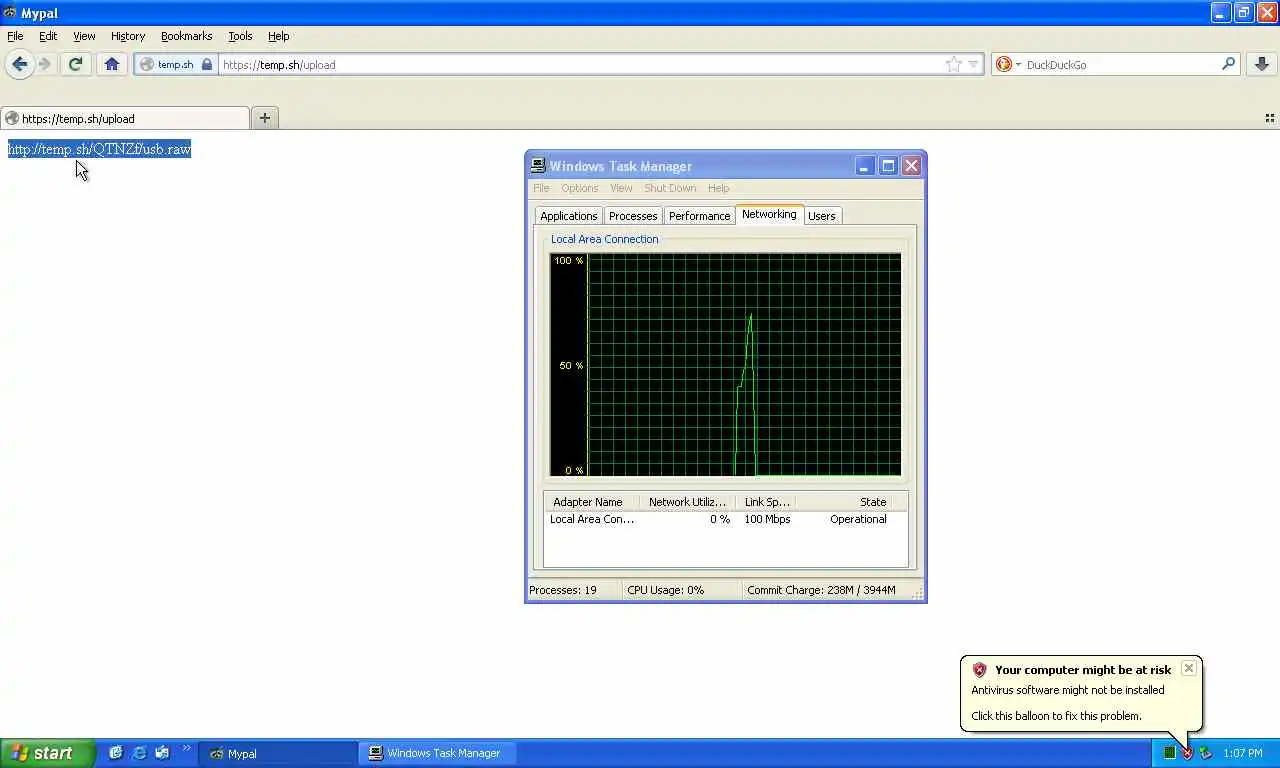The width and height of the screenshot is (1280, 768).
Task: Open the Shut Down menu
Action: (x=670, y=188)
